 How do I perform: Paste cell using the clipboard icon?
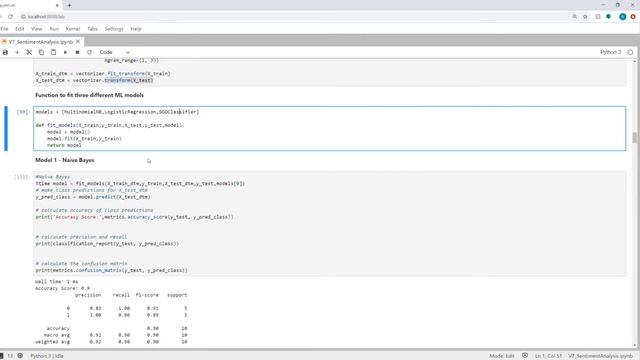pyautogui.click(x=53, y=52)
